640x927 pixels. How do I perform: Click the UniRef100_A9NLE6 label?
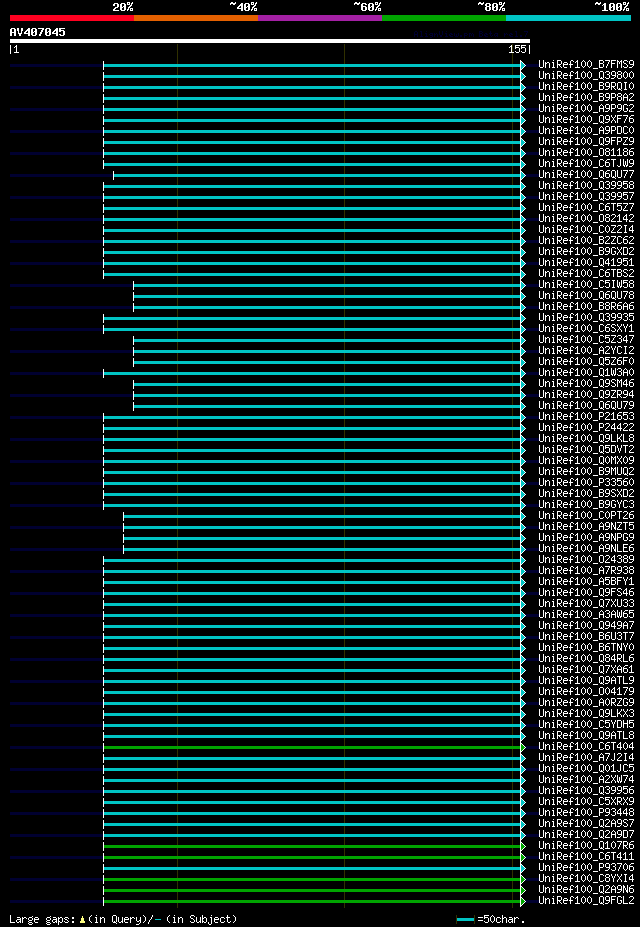[586, 550]
